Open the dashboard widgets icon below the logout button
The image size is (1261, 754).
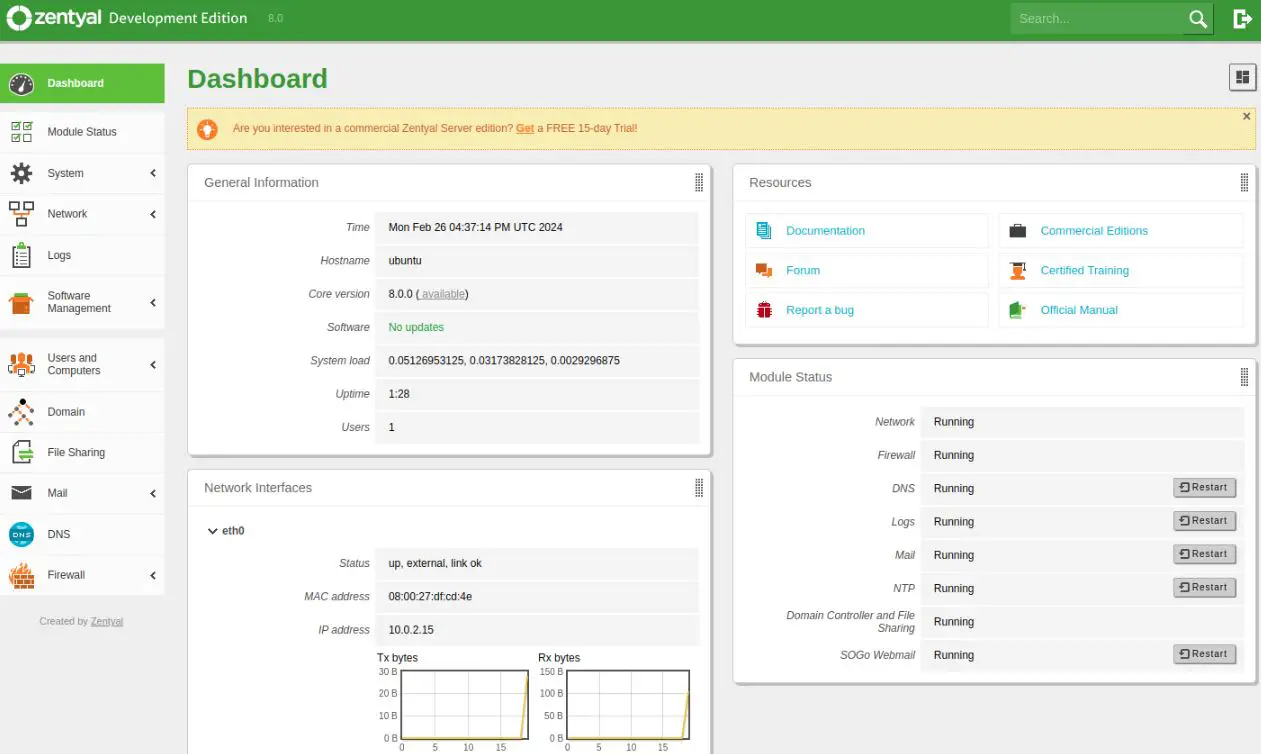[x=1242, y=77]
